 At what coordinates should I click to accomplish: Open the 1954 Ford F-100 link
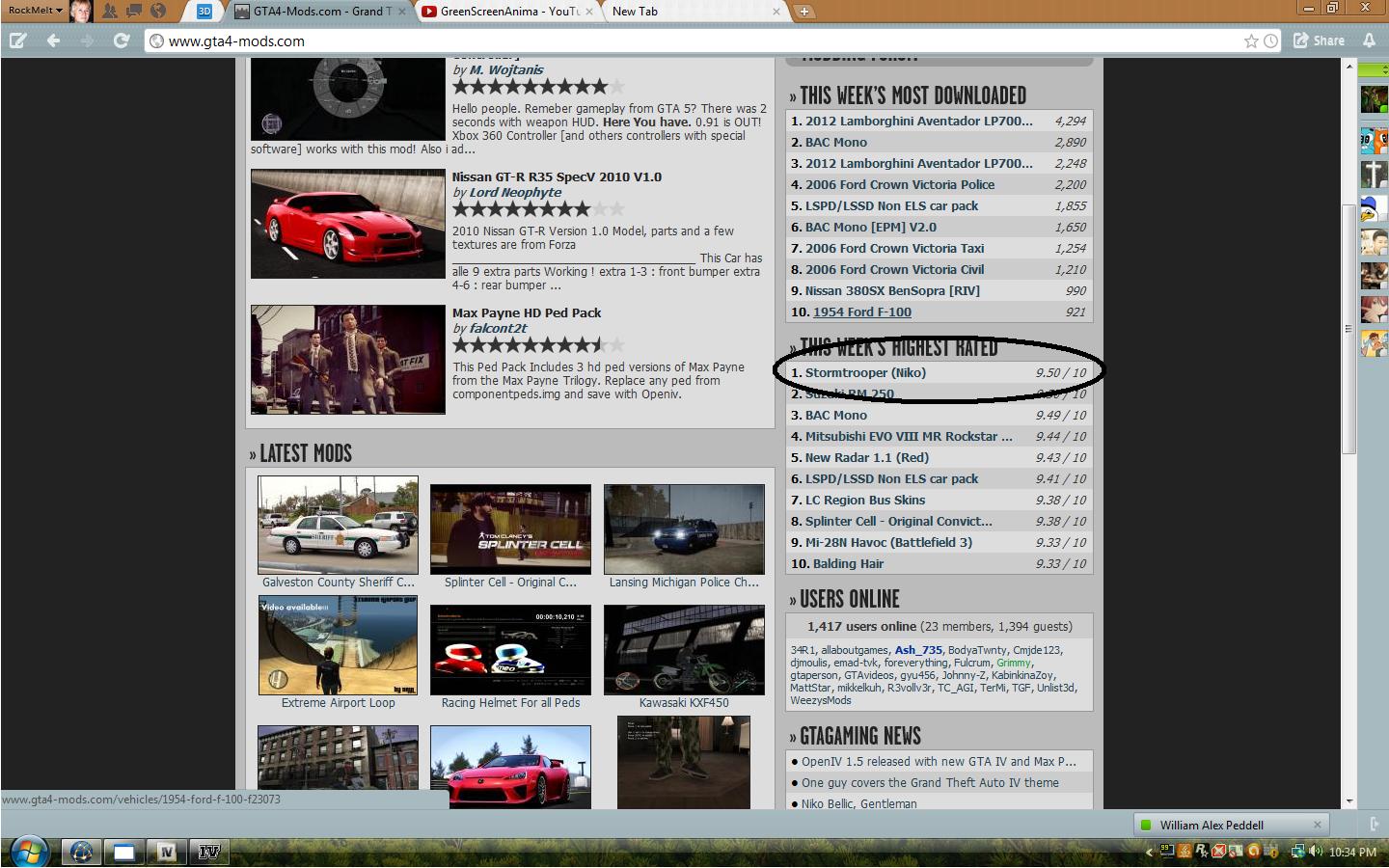click(862, 312)
